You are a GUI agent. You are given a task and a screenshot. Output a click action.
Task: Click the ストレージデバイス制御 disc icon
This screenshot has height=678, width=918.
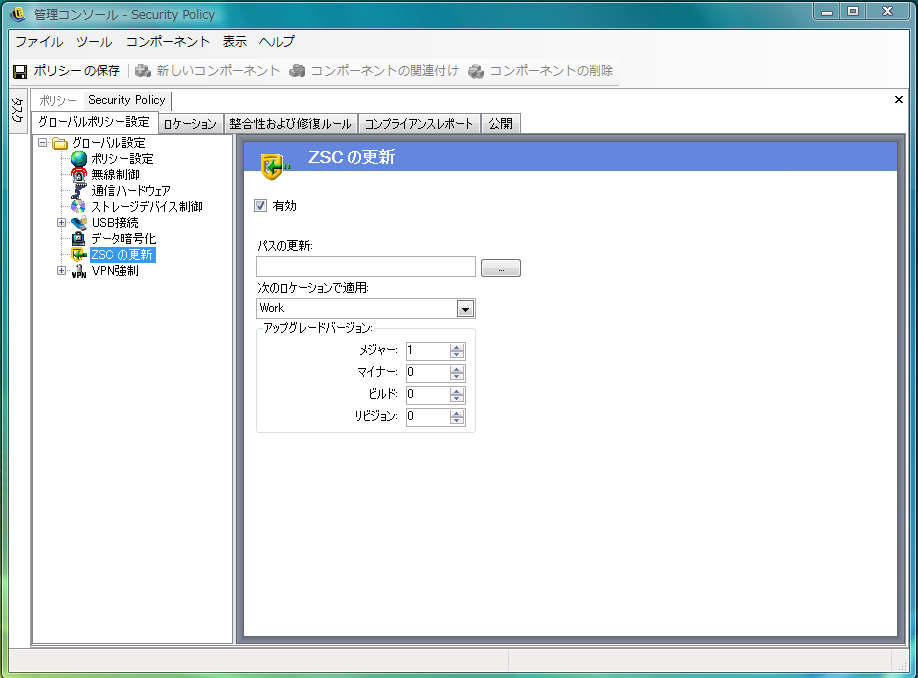point(79,206)
